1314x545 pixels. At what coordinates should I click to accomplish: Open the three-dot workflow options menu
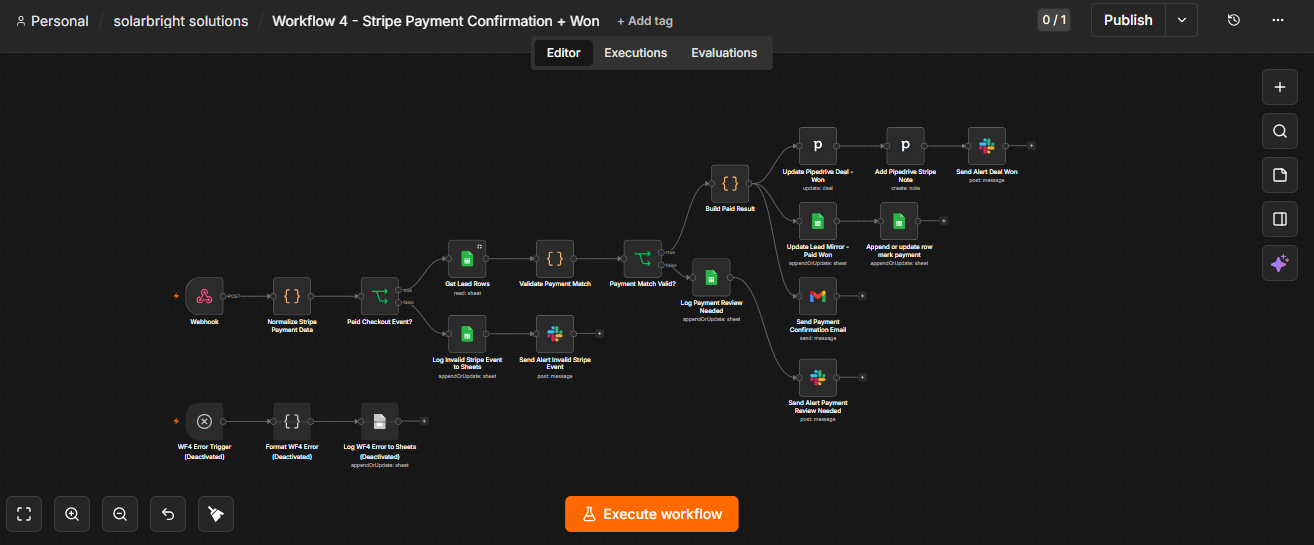click(x=1278, y=20)
